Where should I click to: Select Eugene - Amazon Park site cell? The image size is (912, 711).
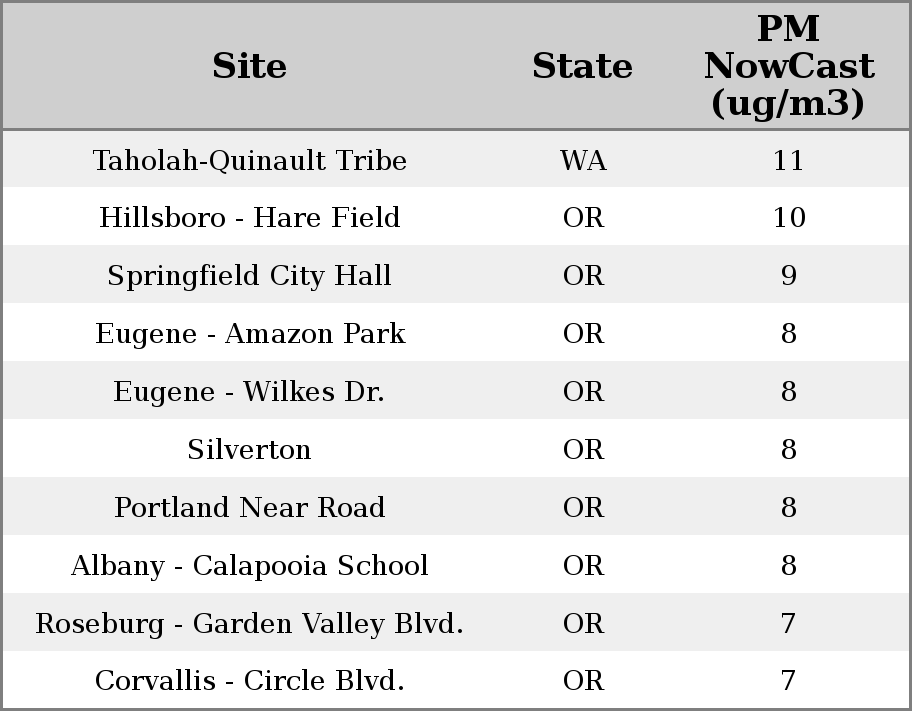tap(249, 334)
